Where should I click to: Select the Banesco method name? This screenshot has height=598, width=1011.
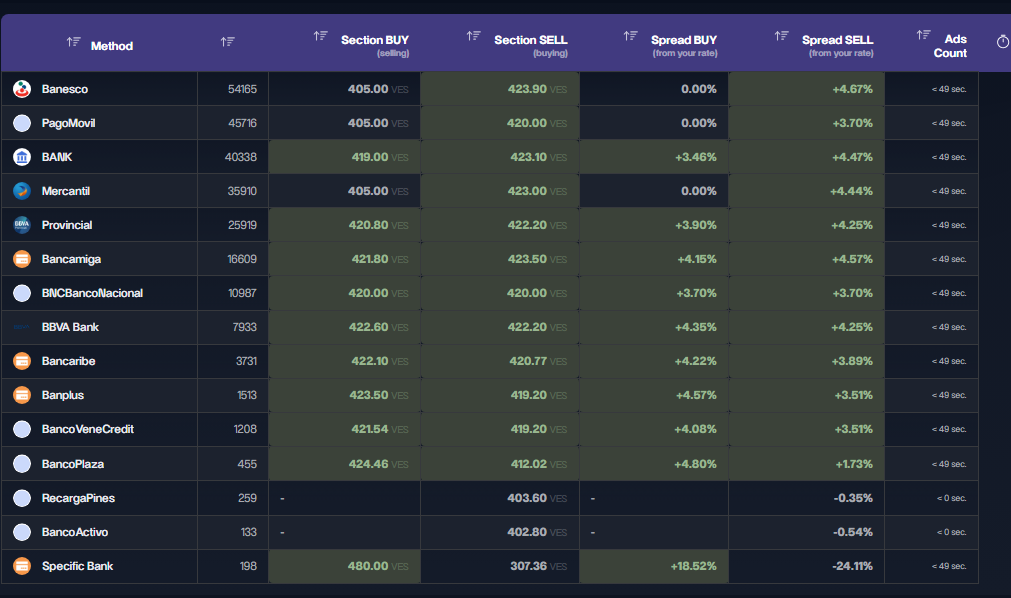coord(64,89)
